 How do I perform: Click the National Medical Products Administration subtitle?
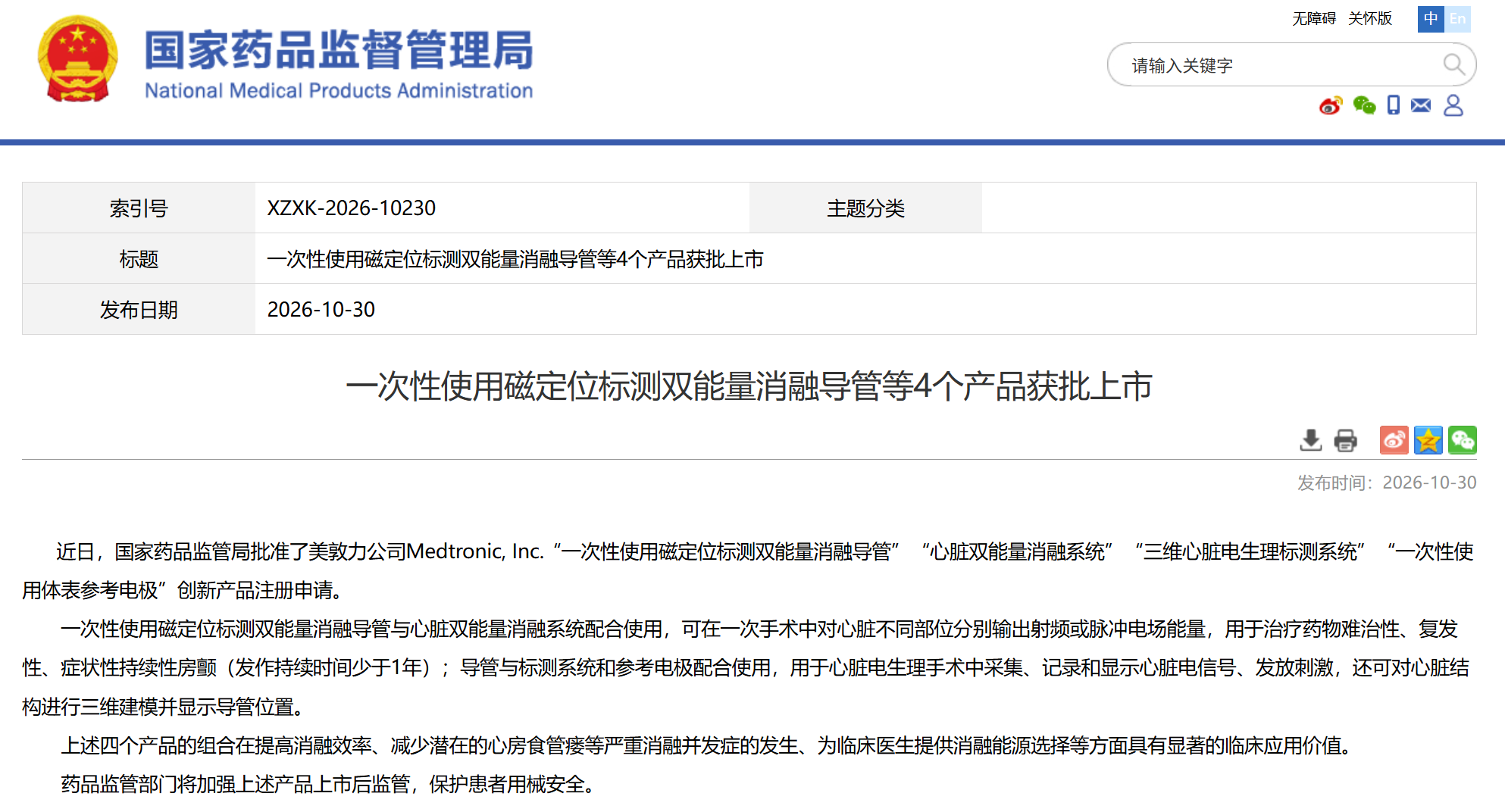pos(339,91)
